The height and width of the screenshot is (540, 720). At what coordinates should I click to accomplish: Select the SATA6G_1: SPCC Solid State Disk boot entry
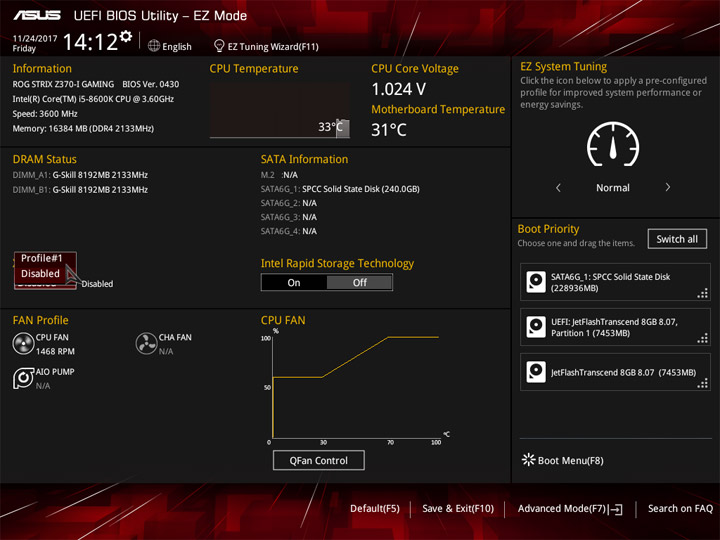point(615,282)
